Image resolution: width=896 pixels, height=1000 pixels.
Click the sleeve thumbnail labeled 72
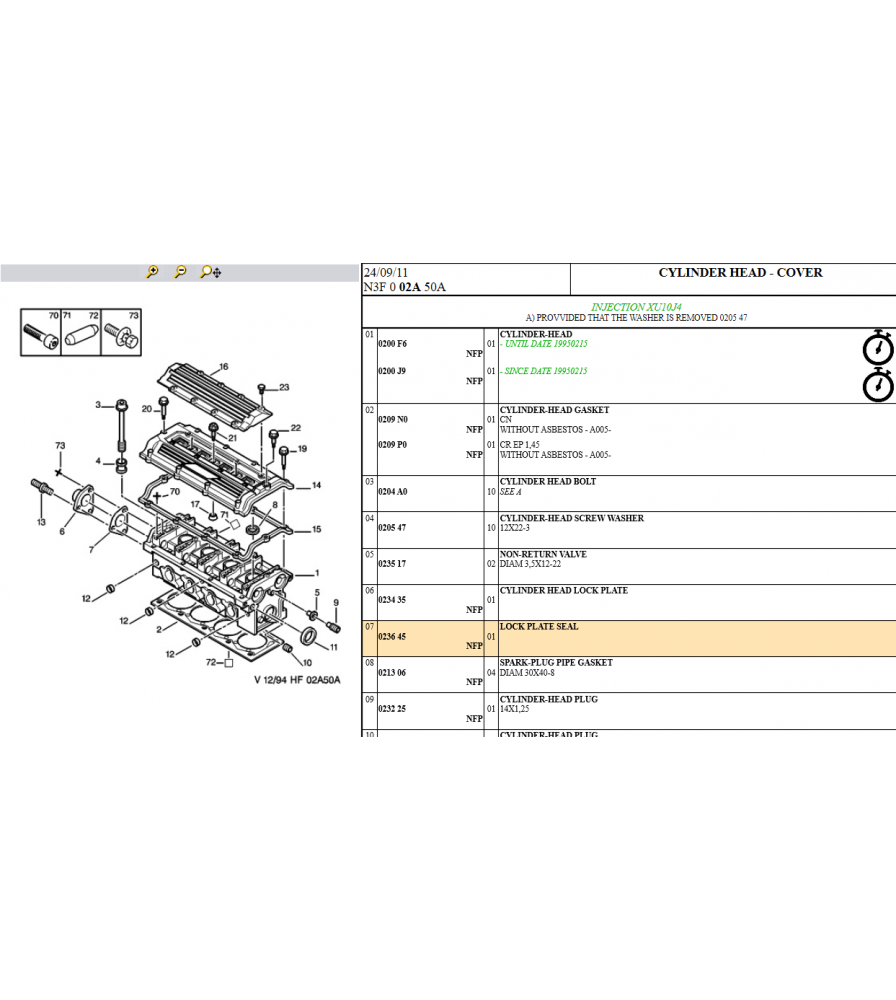80,335
